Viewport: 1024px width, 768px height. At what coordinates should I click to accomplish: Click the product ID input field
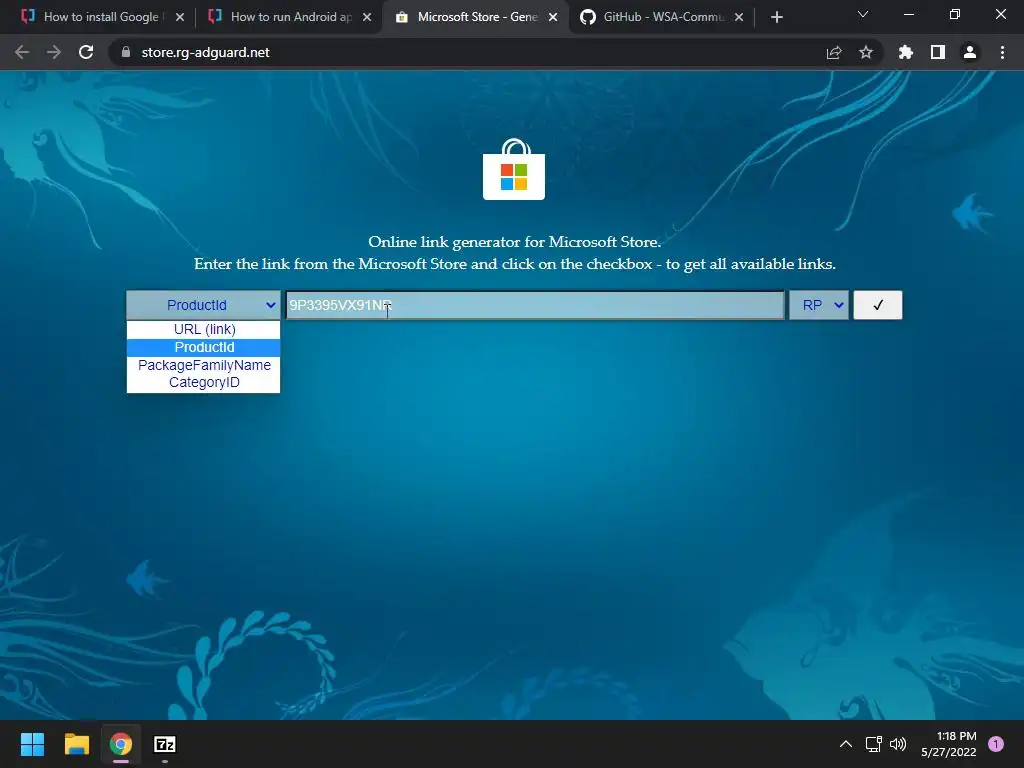tap(535, 305)
